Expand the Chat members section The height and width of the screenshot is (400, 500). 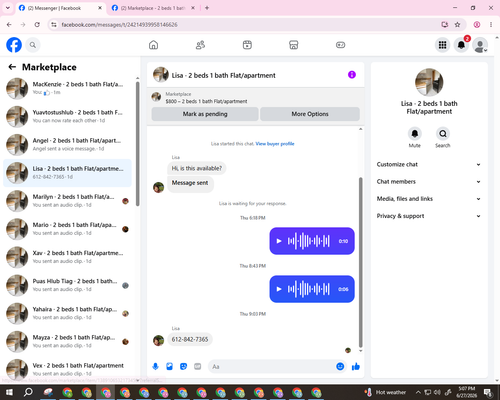pyautogui.click(x=429, y=182)
